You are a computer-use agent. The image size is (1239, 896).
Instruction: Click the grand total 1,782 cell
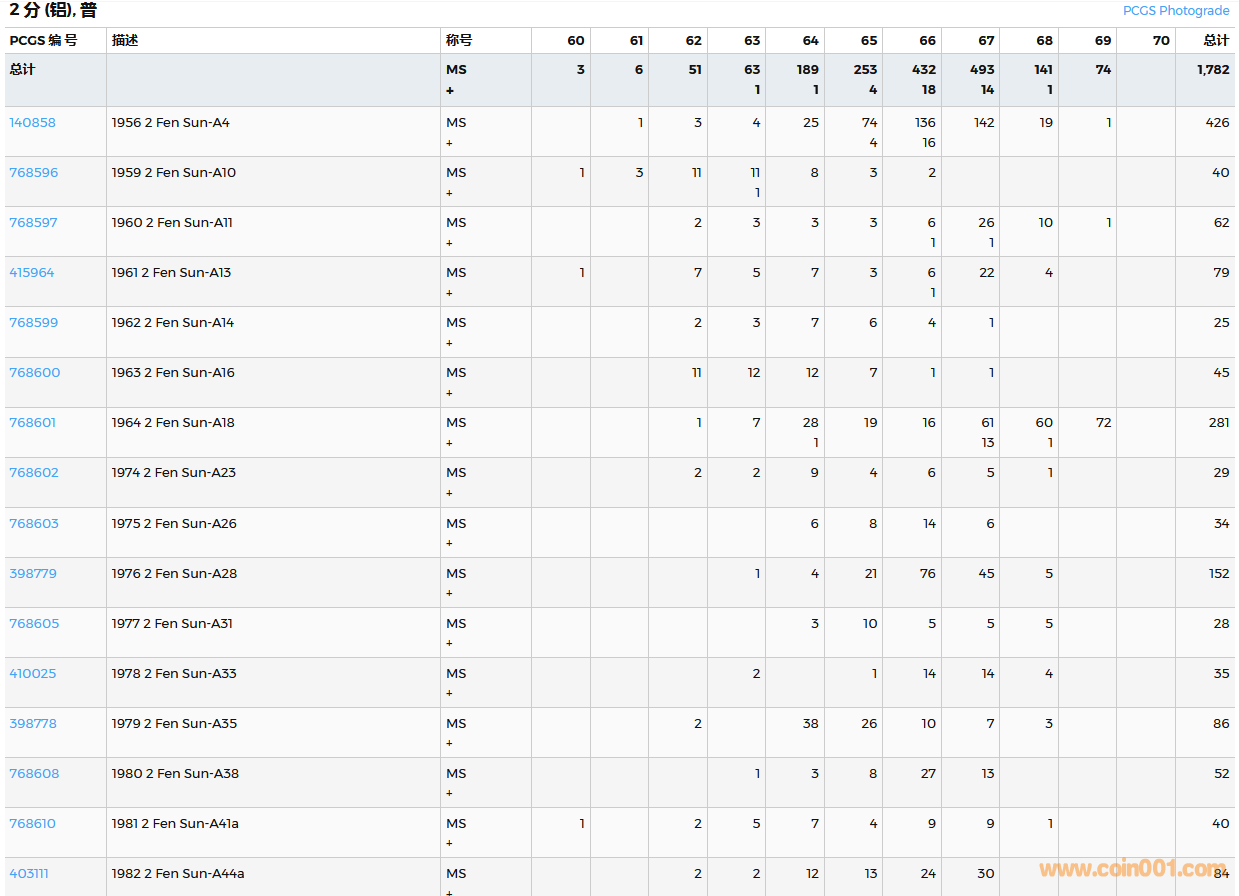(1213, 70)
